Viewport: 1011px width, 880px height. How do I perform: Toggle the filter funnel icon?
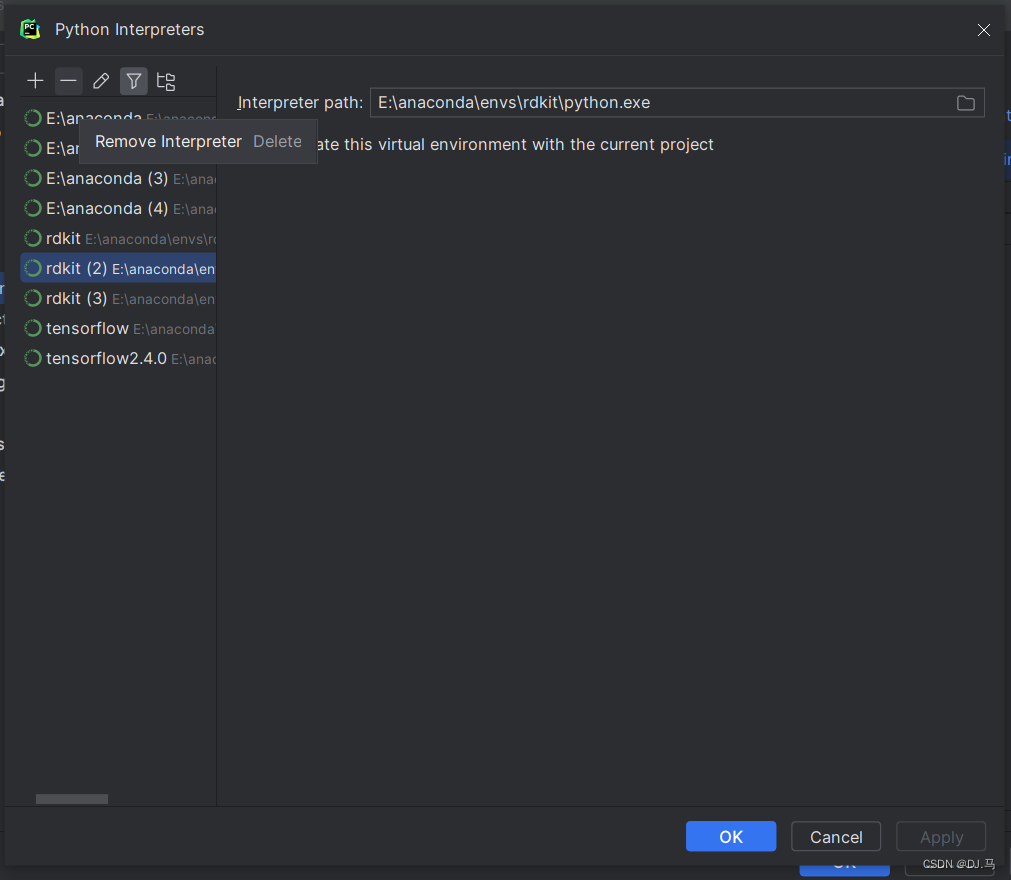133,81
